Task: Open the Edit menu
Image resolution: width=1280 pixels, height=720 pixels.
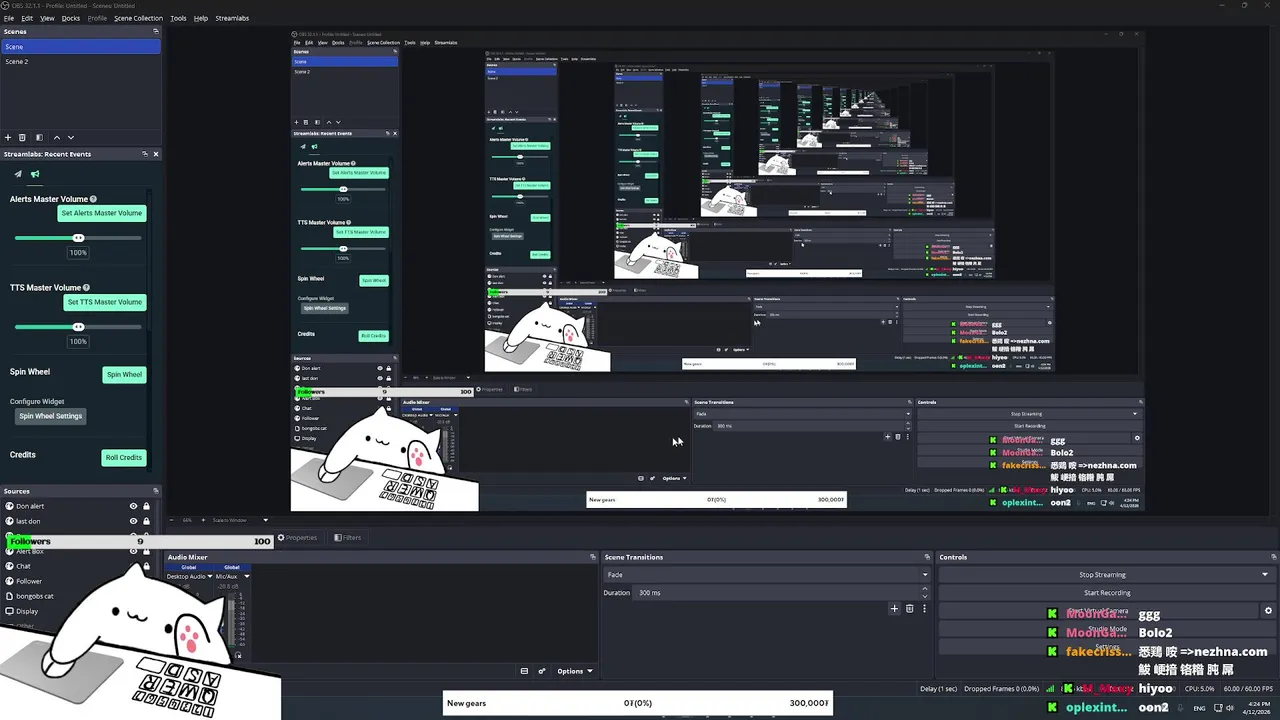Action: (27, 18)
